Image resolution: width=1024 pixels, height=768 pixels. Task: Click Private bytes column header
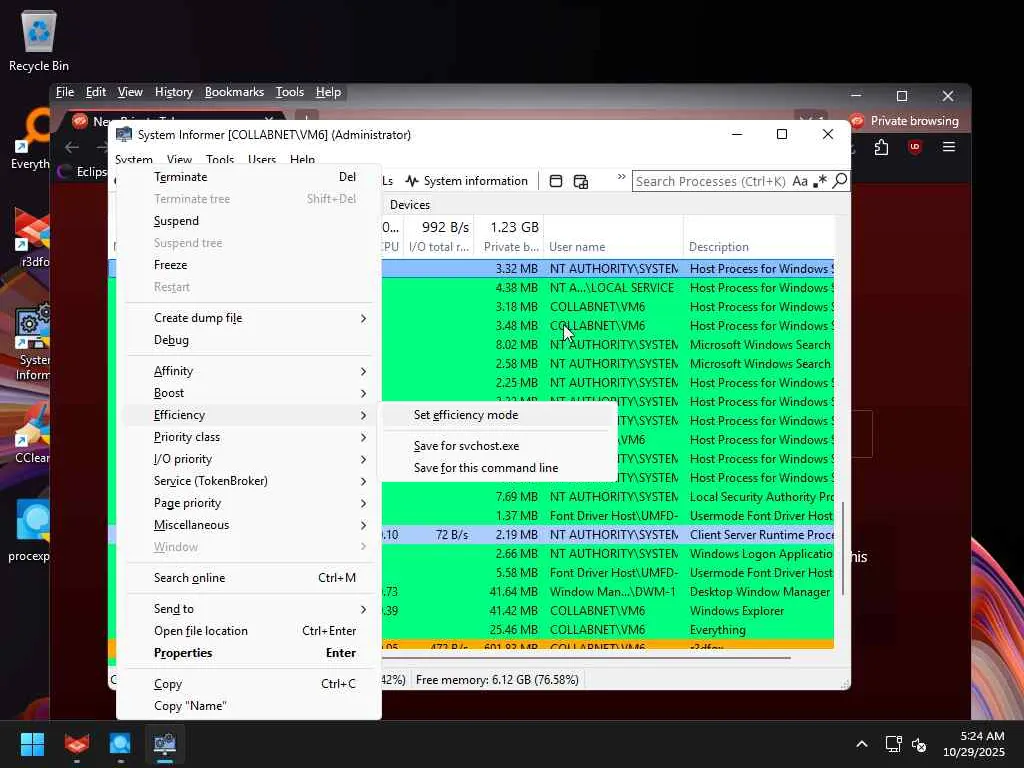[x=509, y=247]
